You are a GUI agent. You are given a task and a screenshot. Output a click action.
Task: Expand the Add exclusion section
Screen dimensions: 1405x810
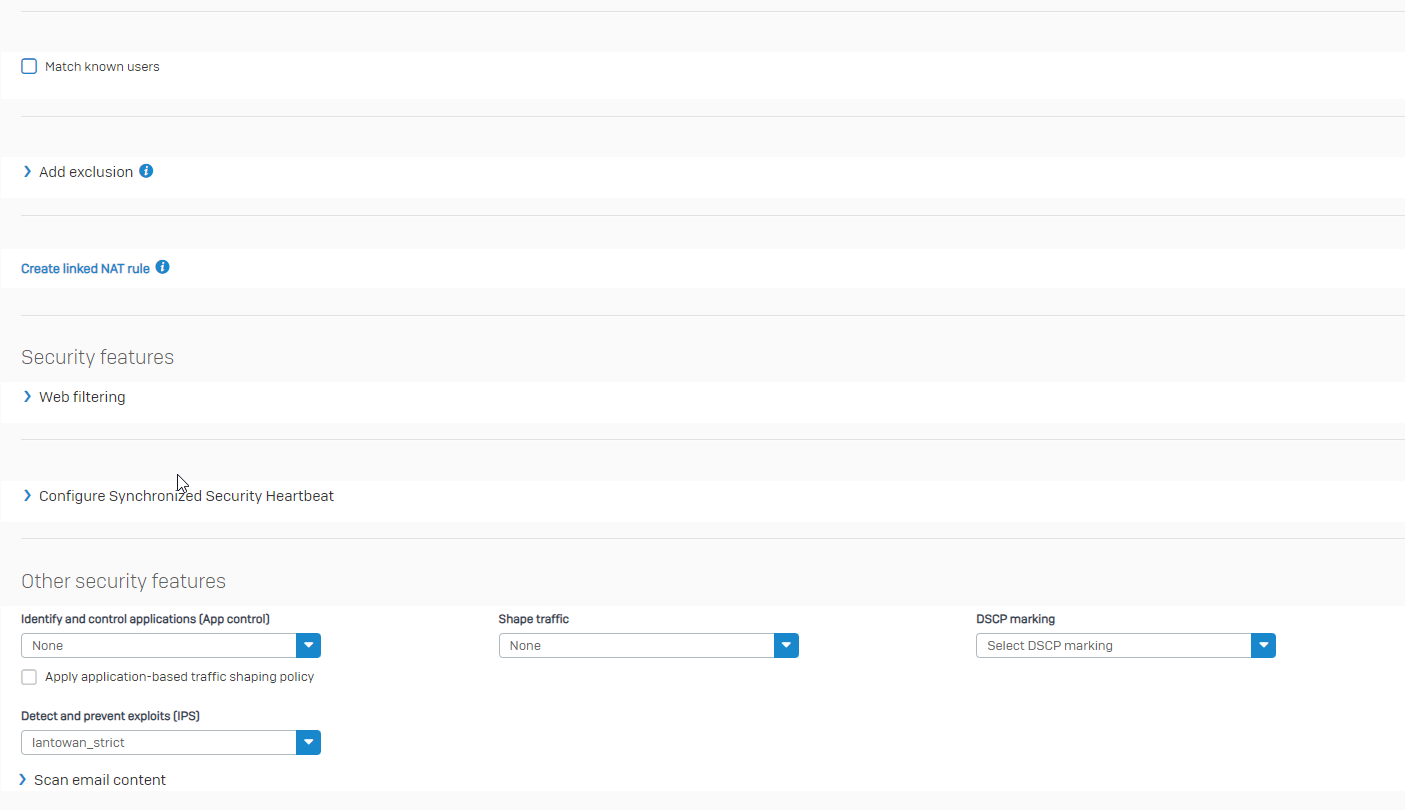tap(86, 172)
